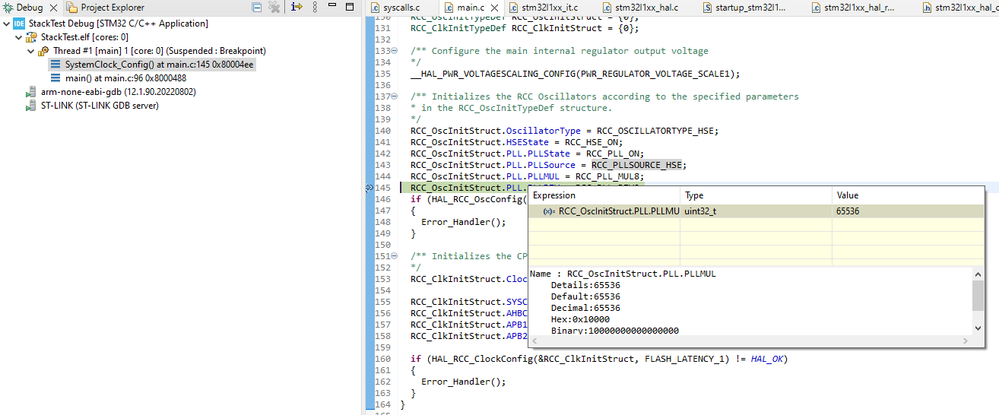Click FLASH_LATENCY_1 argument on line 160
Image resolution: width=999 pixels, height=415 pixels.
[x=684, y=359]
